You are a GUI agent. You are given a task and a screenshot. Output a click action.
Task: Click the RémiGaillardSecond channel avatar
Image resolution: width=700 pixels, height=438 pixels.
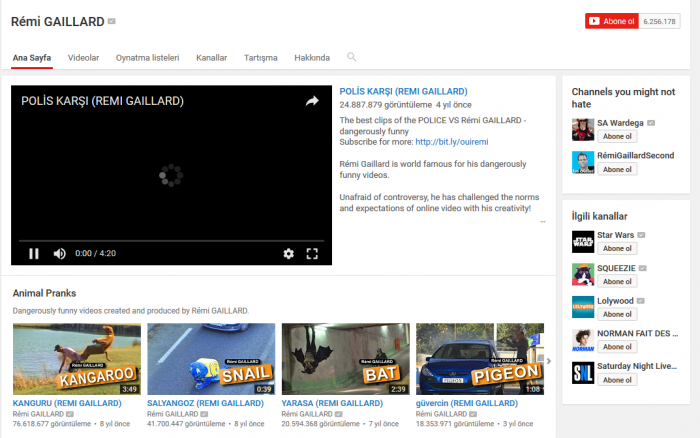(x=583, y=162)
